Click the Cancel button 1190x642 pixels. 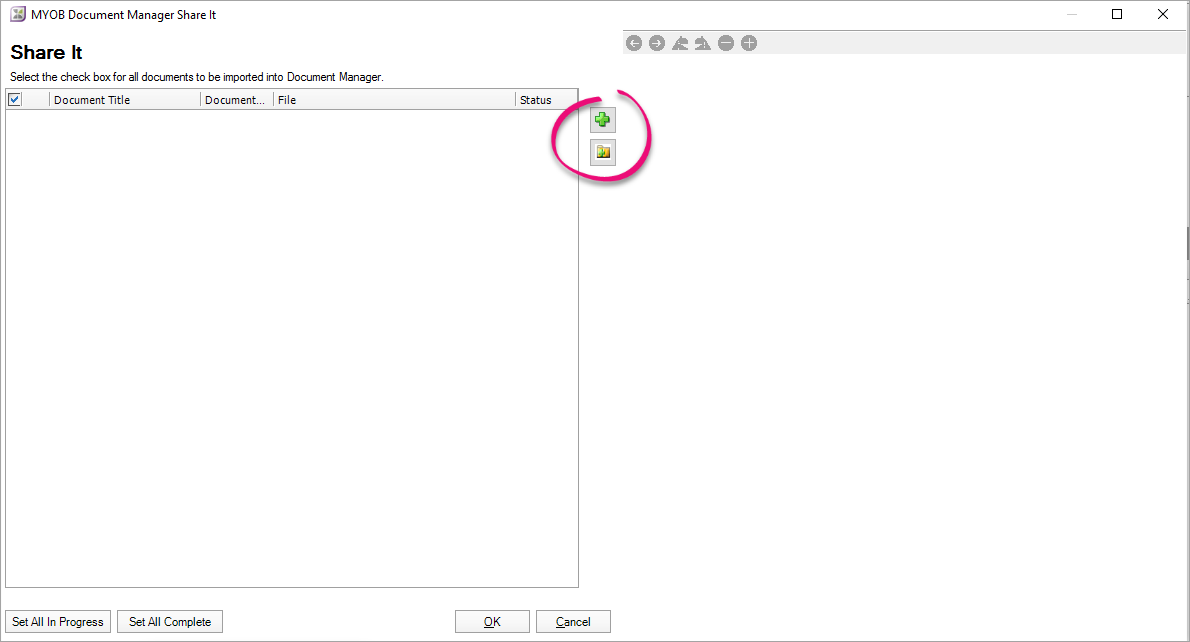click(x=573, y=622)
